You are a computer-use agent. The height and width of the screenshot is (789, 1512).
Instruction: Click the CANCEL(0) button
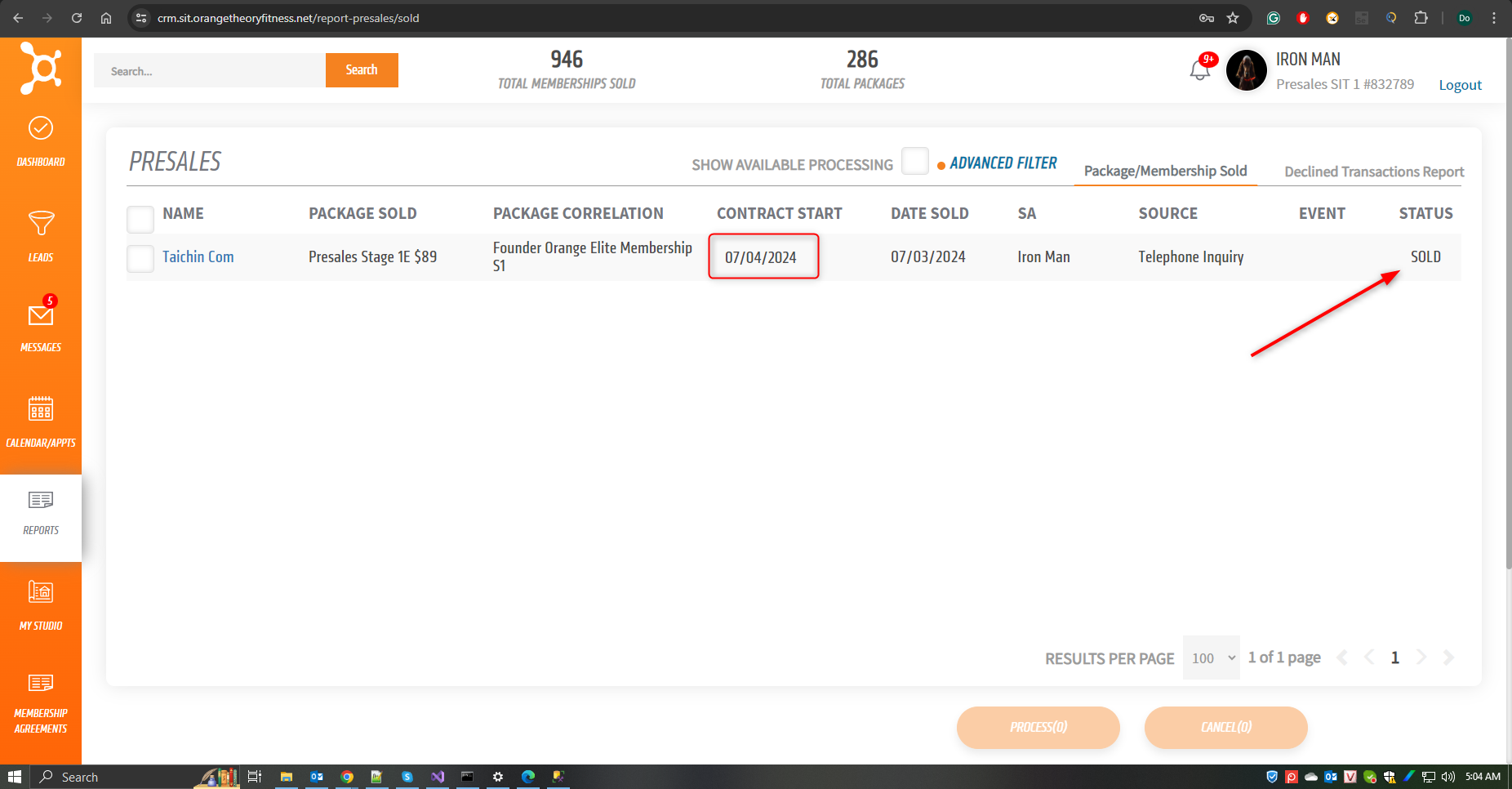point(1226,727)
